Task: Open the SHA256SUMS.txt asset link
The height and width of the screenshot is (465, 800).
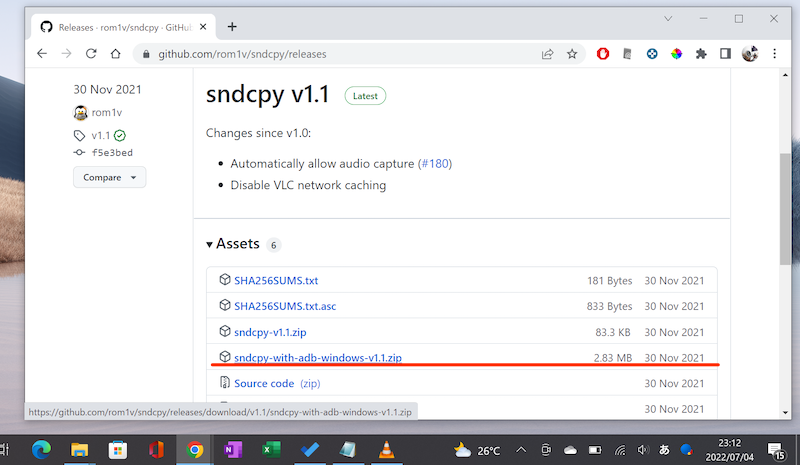Action: coord(276,280)
